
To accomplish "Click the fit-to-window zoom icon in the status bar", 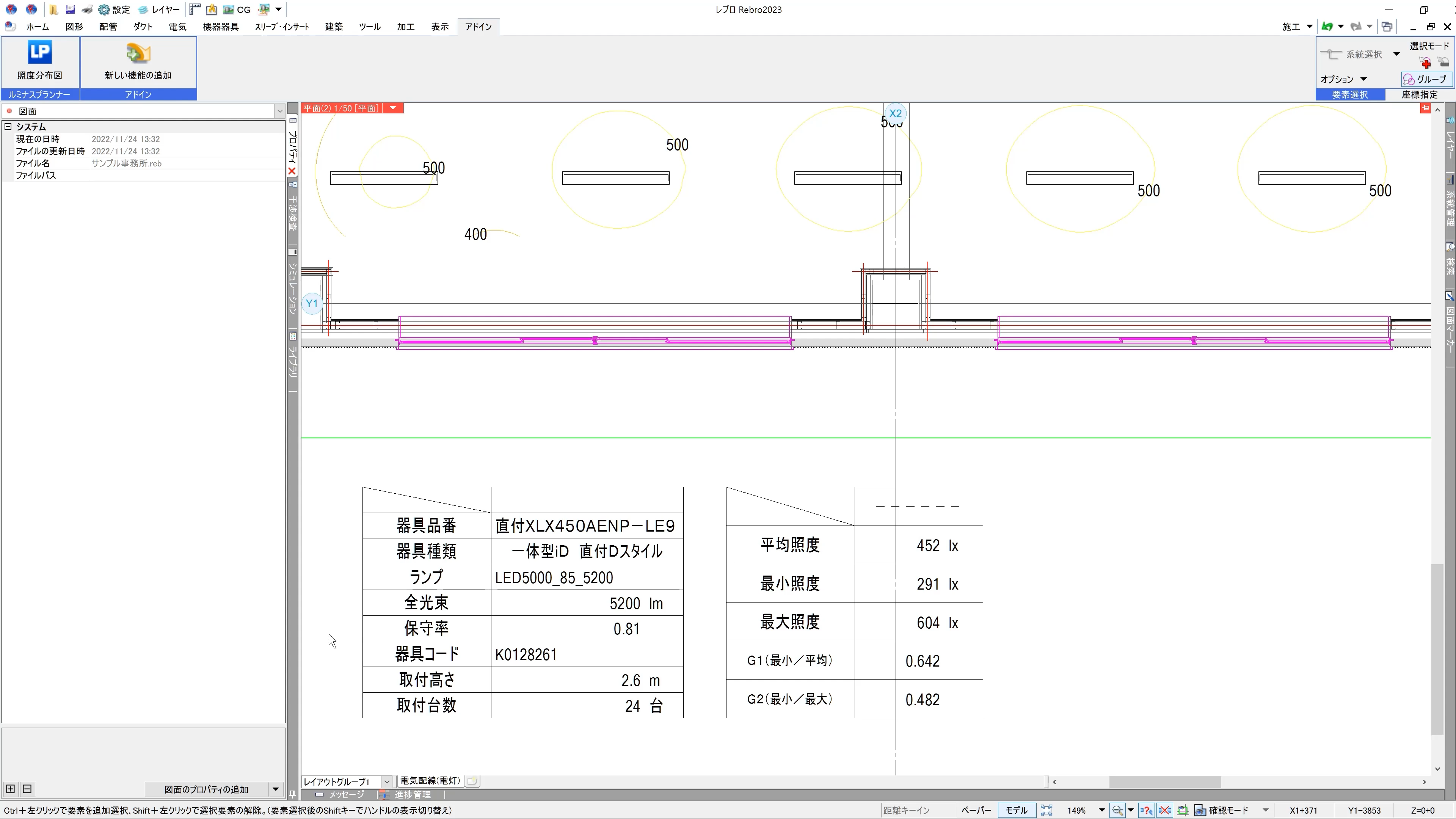I will pyautogui.click(x=1046, y=810).
